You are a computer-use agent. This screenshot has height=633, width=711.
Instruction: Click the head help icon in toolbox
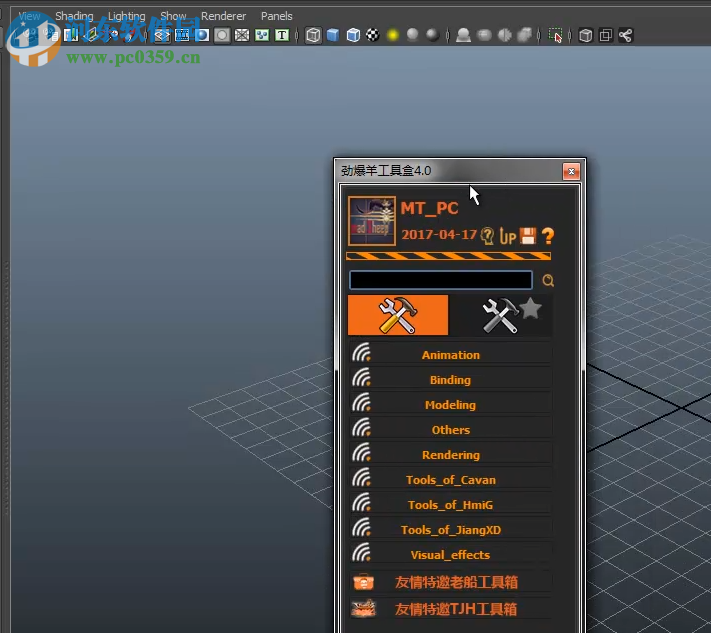[487, 235]
